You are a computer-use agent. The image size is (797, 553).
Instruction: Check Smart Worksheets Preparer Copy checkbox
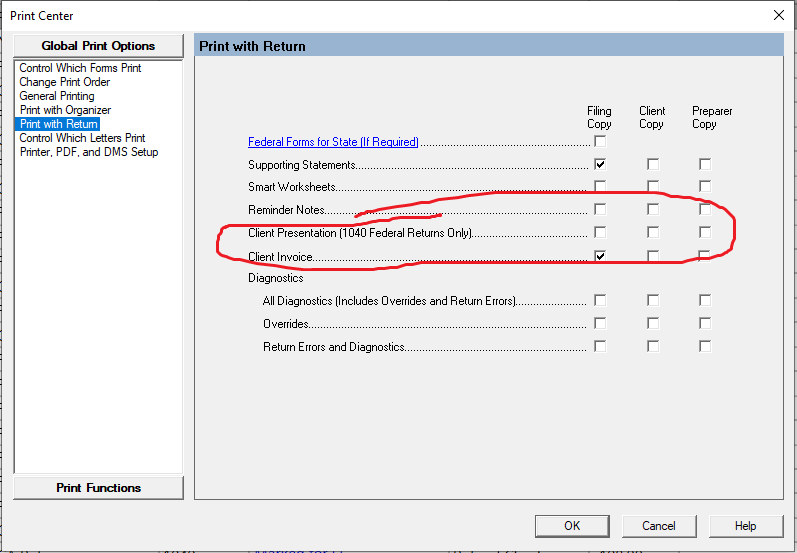click(x=705, y=187)
